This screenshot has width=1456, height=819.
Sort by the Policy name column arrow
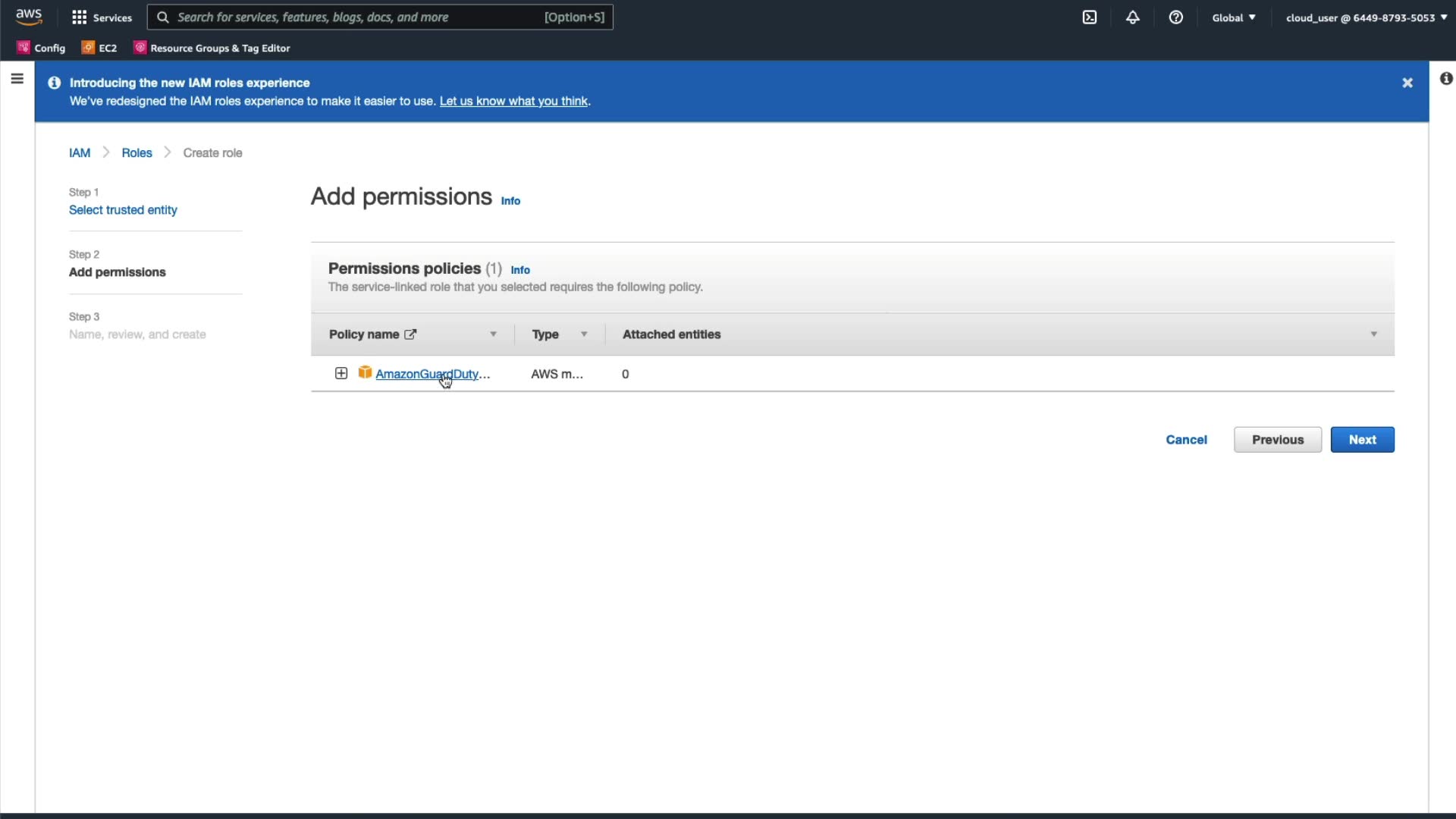pyautogui.click(x=493, y=334)
